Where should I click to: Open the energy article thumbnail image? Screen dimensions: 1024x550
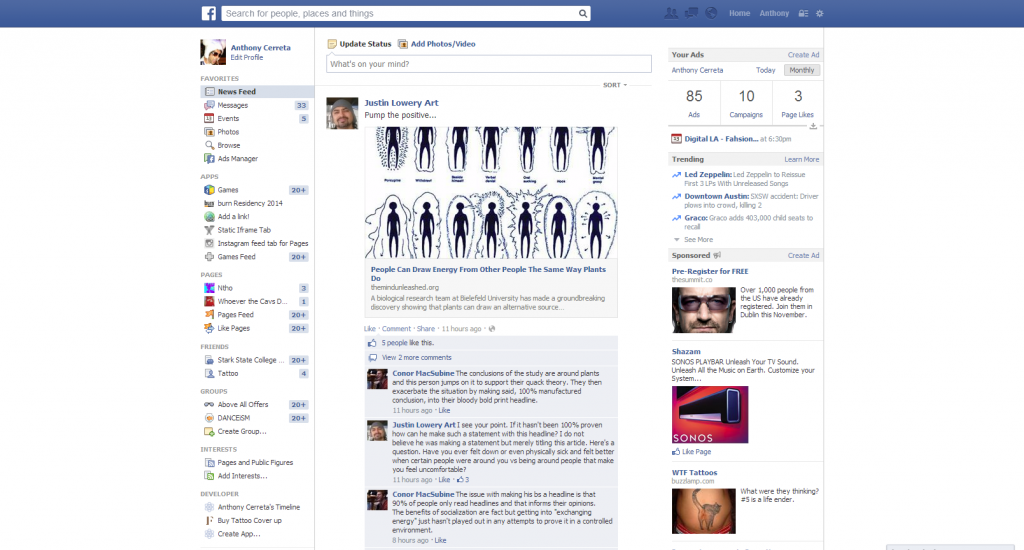click(490, 193)
